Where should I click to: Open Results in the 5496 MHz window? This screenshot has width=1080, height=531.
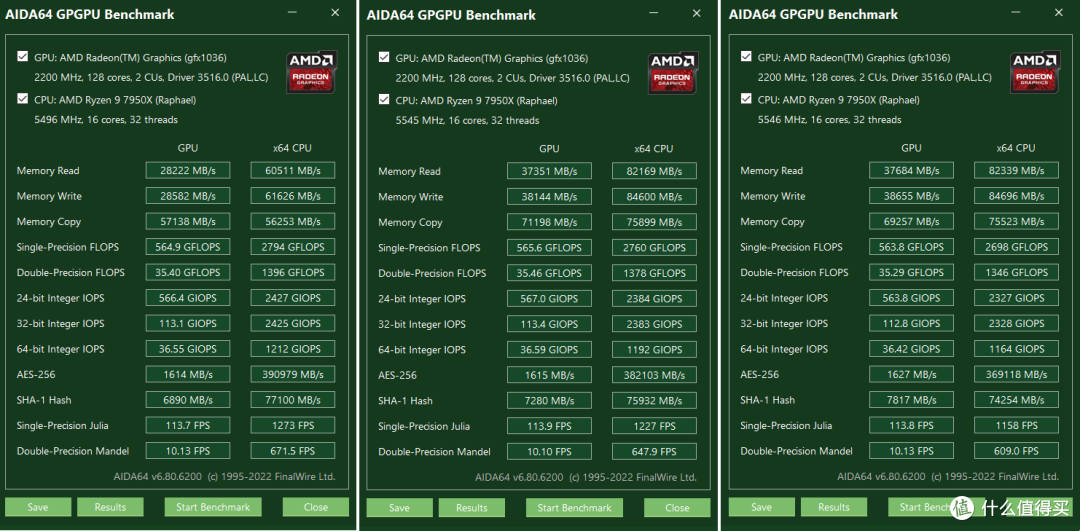(110, 507)
